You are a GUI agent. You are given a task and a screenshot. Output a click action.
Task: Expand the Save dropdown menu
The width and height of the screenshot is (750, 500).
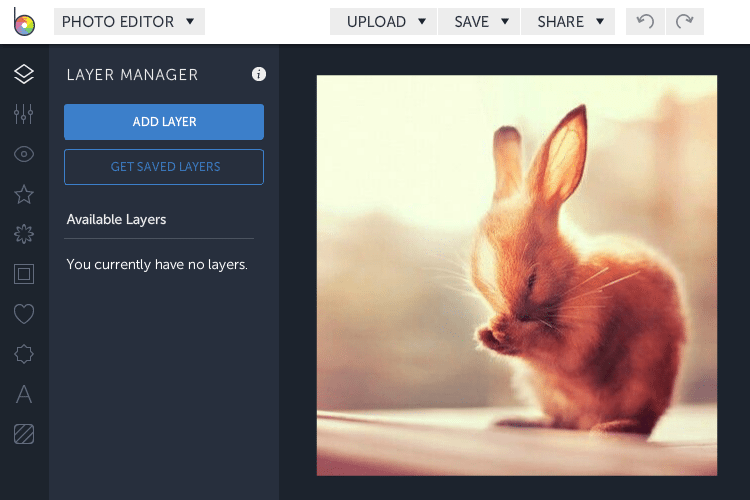coord(481,21)
